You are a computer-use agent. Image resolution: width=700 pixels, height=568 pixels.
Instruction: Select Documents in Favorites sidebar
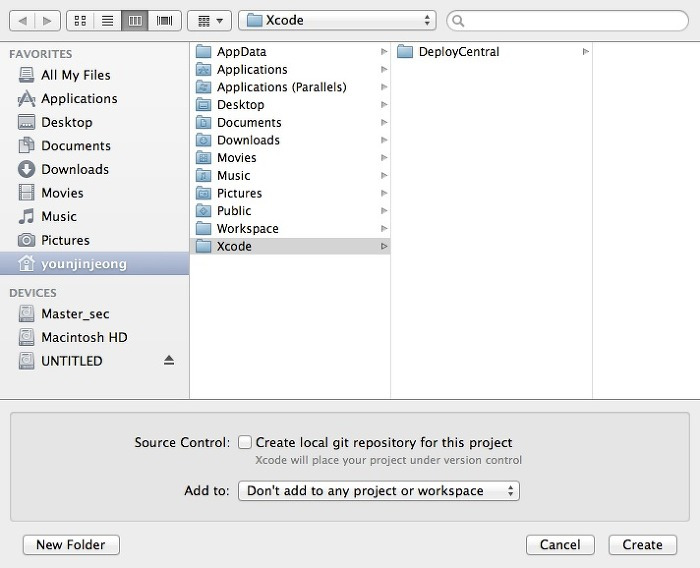pyautogui.click(x=95, y=146)
